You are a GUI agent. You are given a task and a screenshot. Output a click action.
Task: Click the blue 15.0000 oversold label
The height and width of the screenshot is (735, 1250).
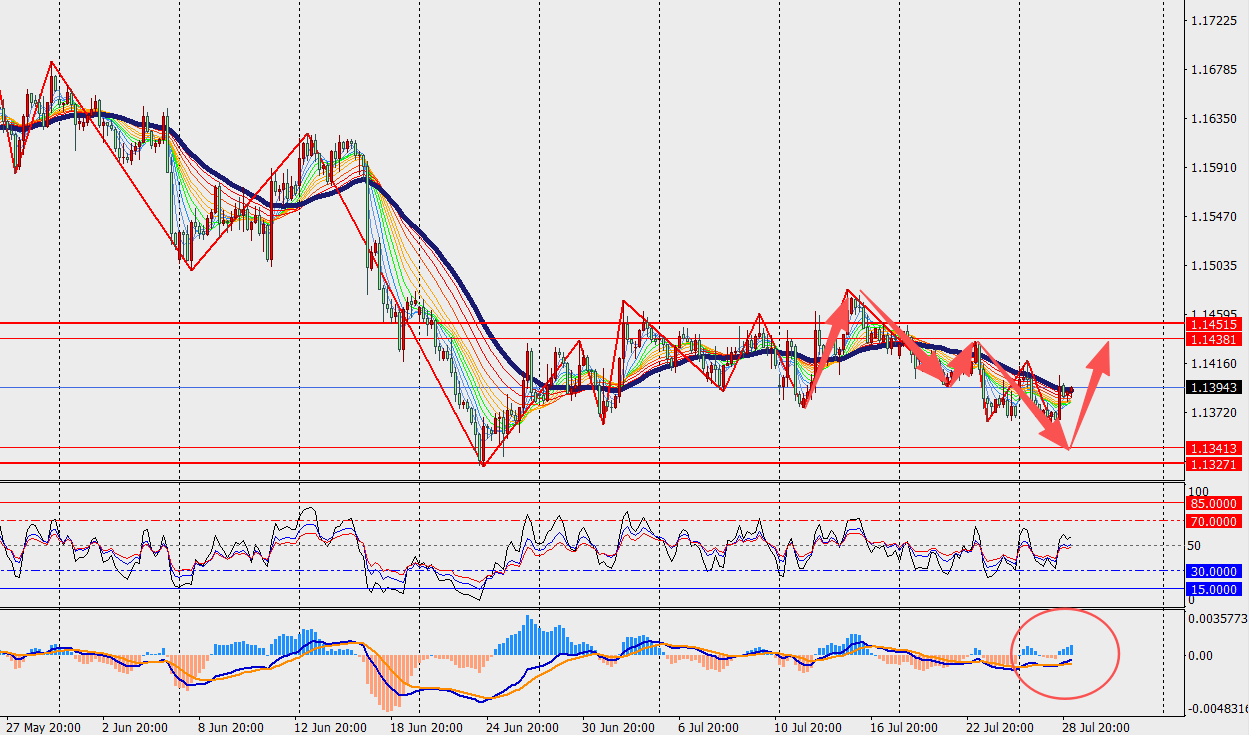tap(1214, 590)
